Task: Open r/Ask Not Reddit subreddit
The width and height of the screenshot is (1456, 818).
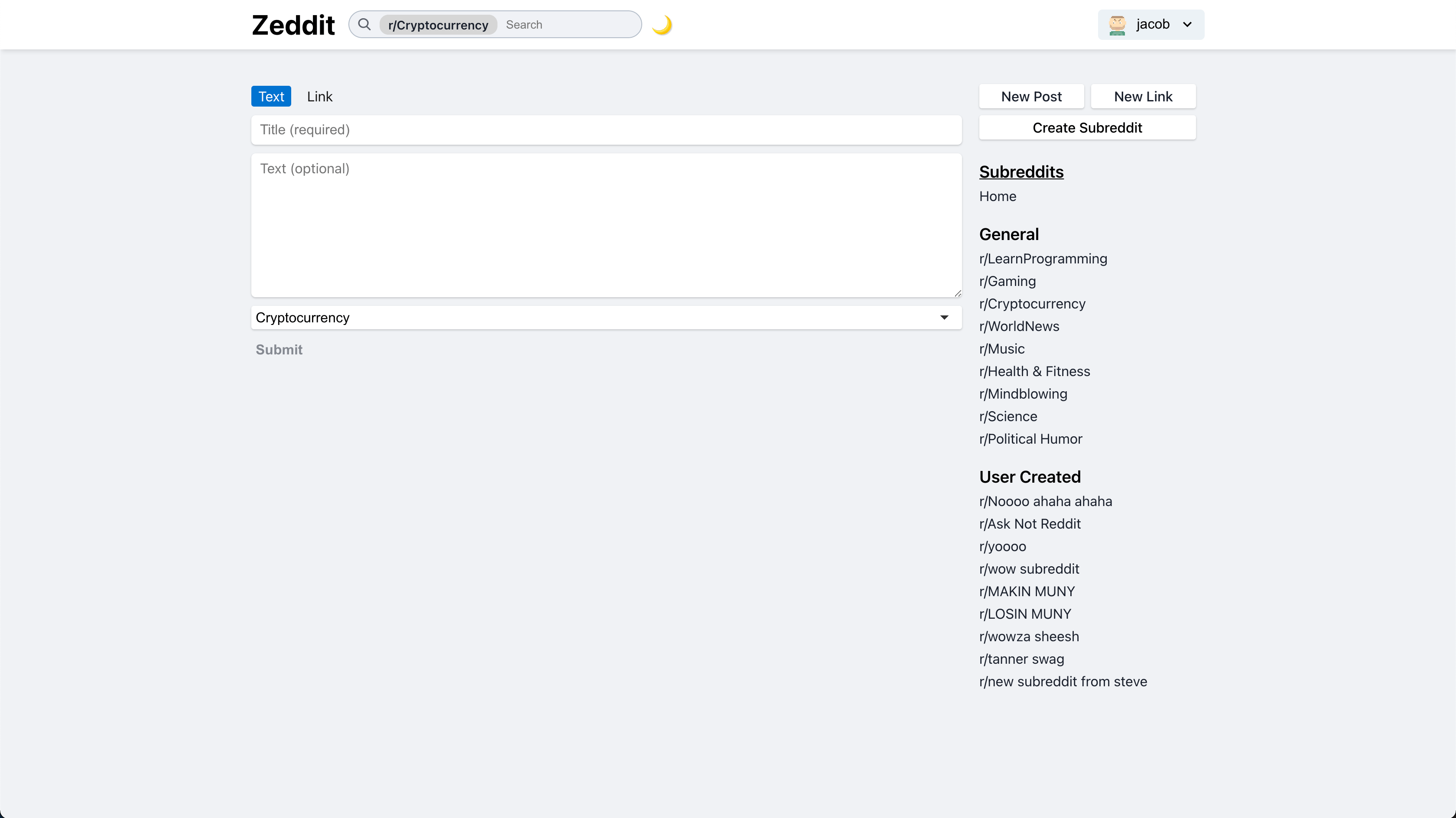Action: pos(1030,524)
